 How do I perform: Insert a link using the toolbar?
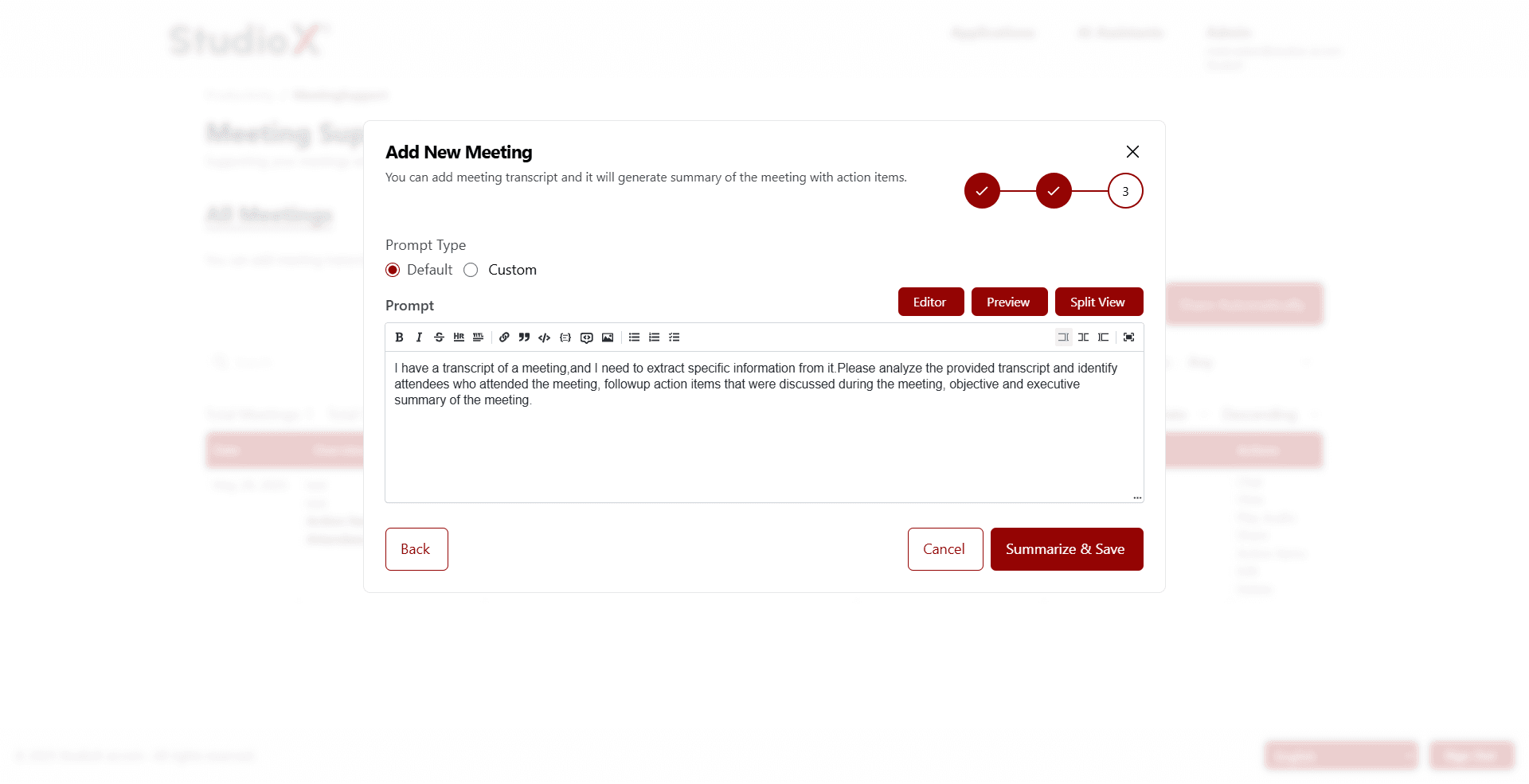[504, 337]
